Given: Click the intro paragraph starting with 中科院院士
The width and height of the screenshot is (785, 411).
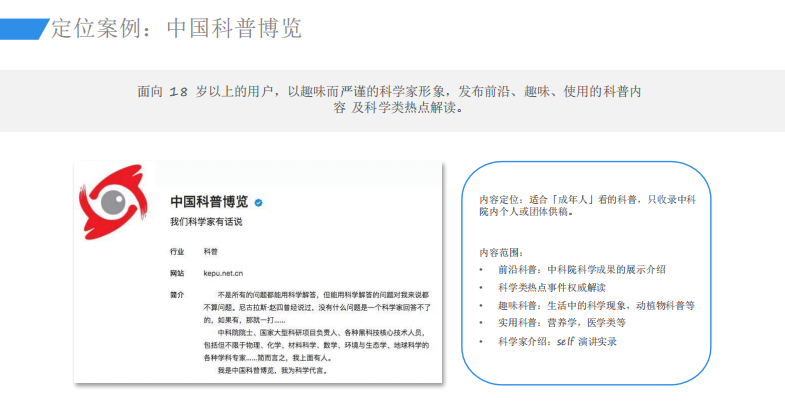Looking at the screenshot, I should coord(316,345).
